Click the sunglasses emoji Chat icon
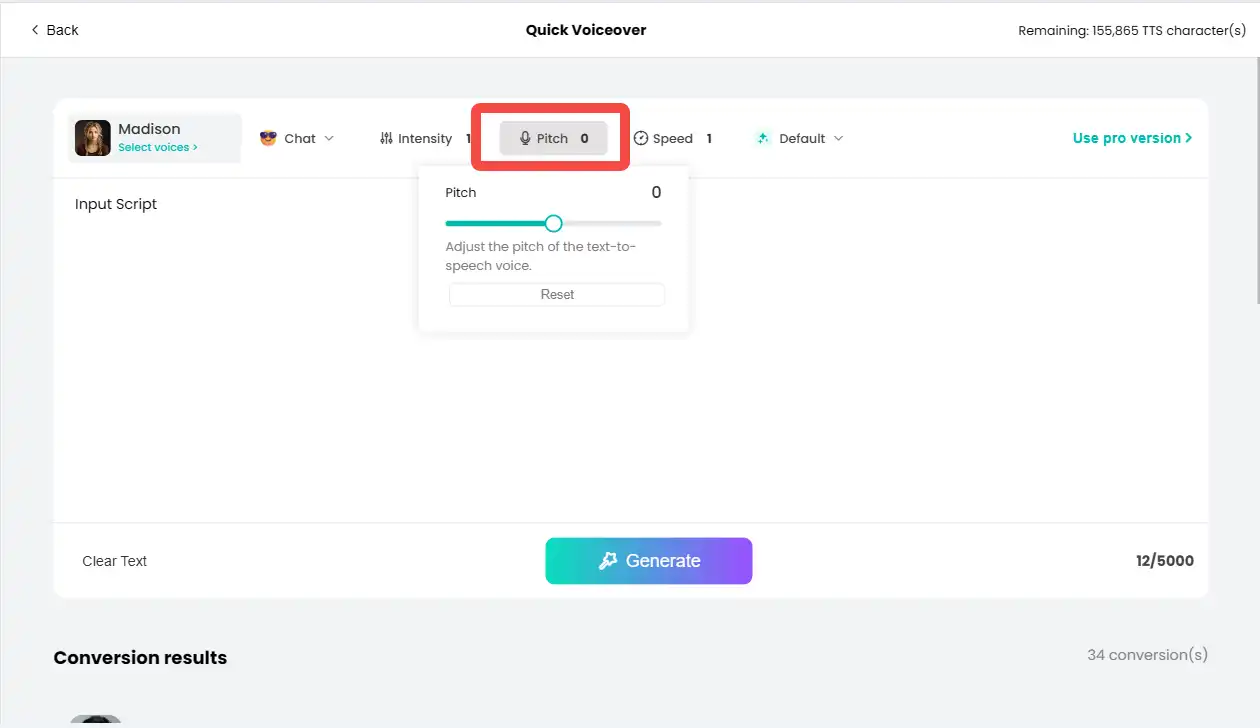The height and width of the screenshot is (728, 1260). 268,138
